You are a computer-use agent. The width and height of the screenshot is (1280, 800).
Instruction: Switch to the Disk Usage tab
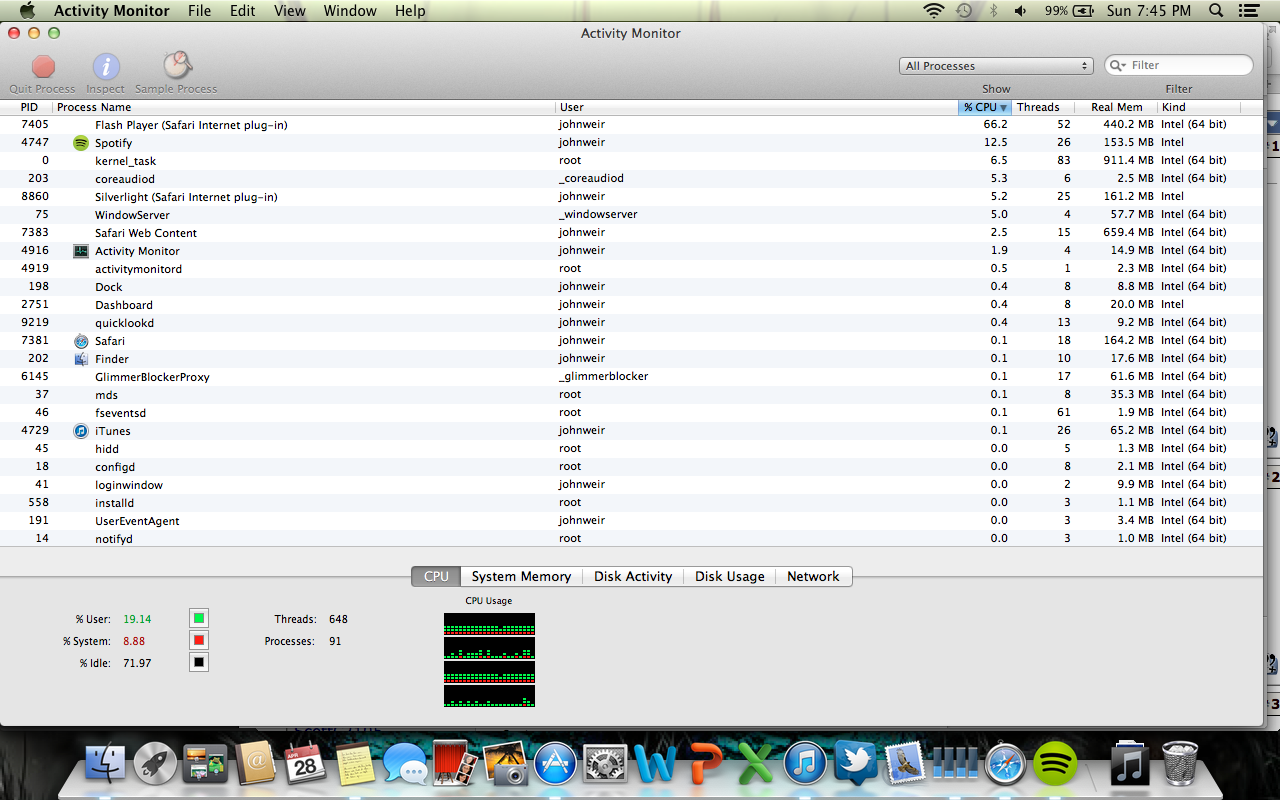(730, 576)
